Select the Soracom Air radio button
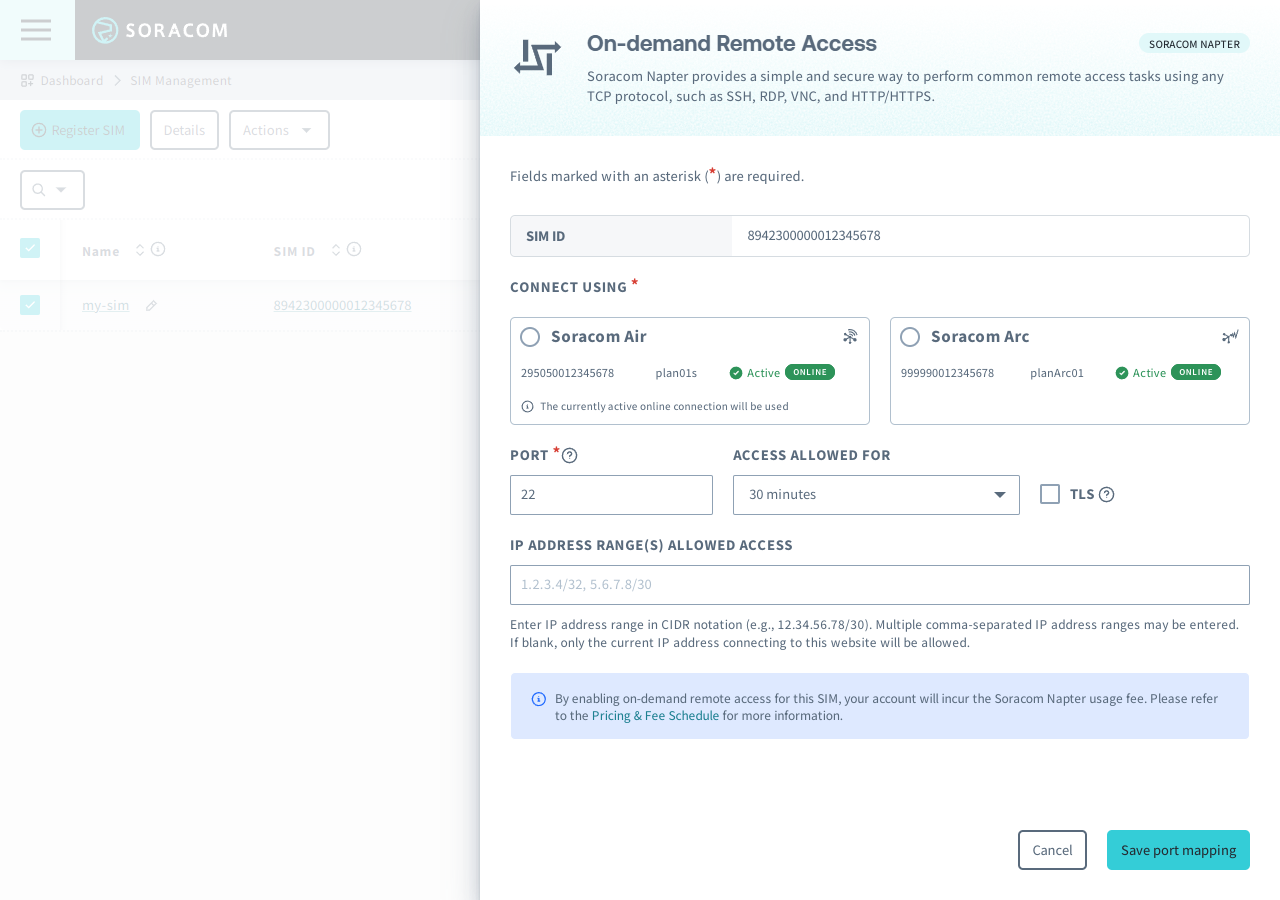 tap(530, 337)
